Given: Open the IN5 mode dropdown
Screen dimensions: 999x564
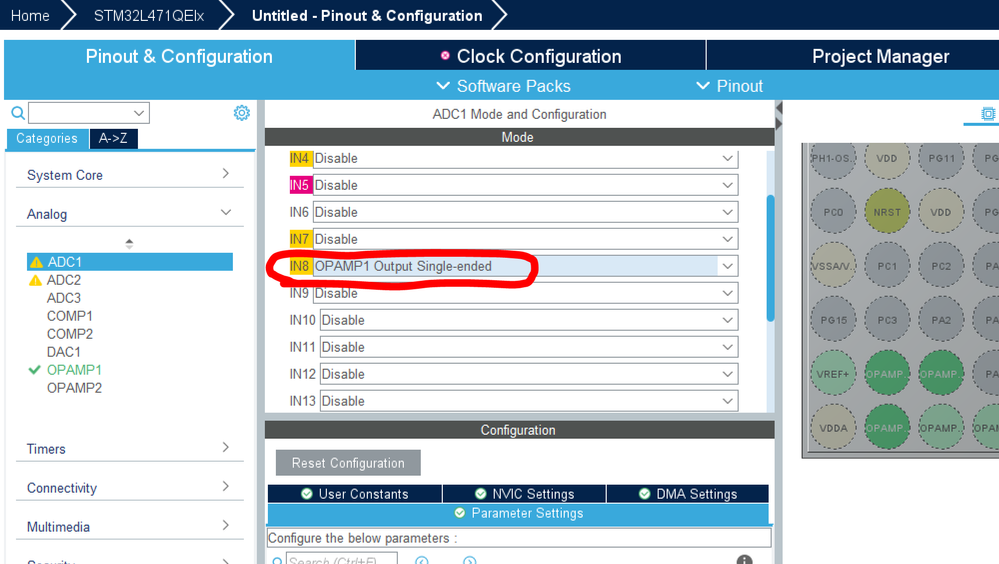Looking at the screenshot, I should click(x=526, y=185).
